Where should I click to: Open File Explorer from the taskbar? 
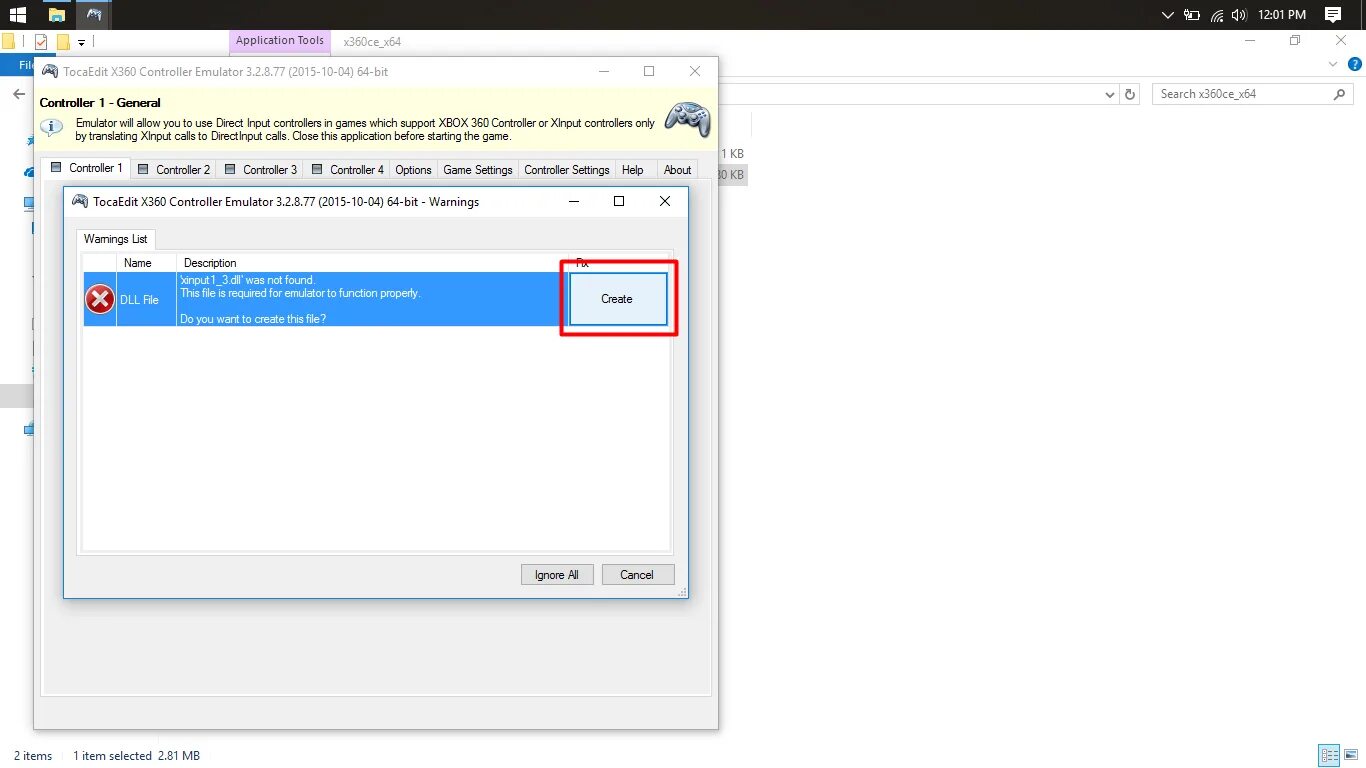tap(56, 15)
